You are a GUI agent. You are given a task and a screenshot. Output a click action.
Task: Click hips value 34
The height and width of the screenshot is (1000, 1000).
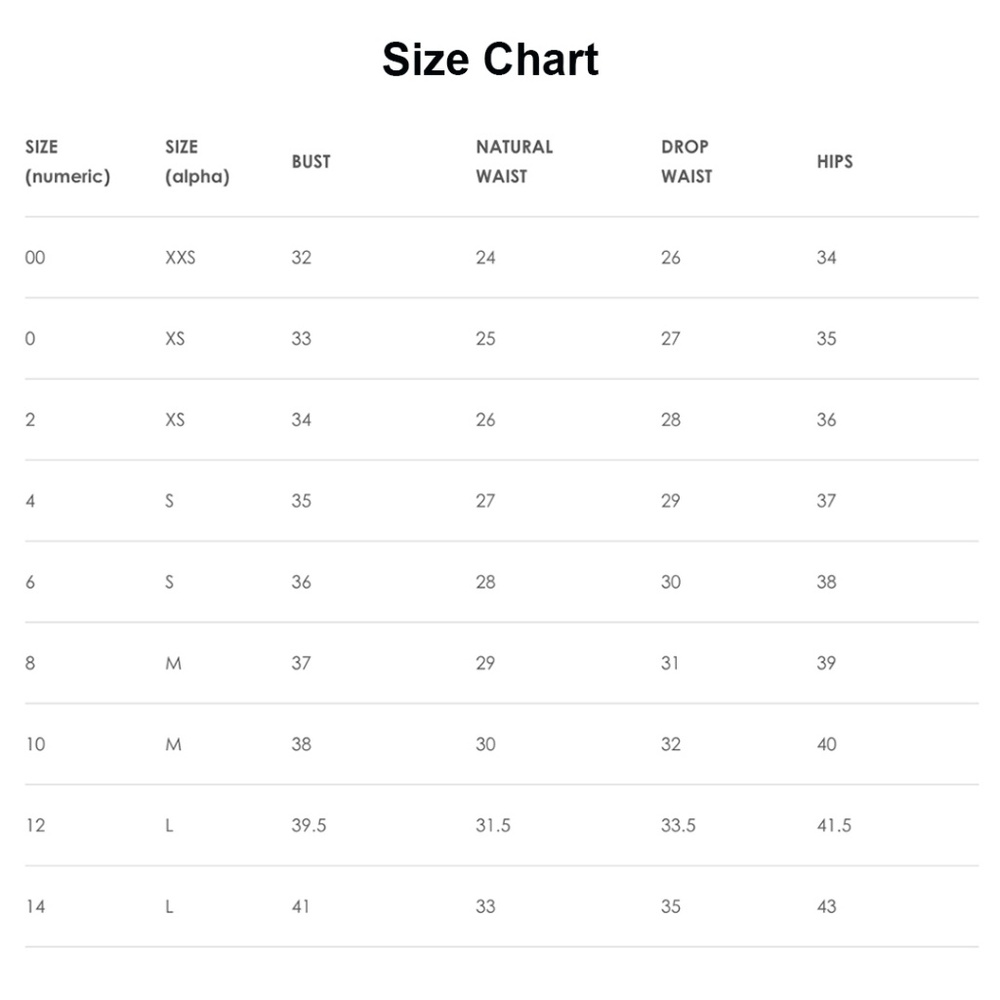[826, 257]
